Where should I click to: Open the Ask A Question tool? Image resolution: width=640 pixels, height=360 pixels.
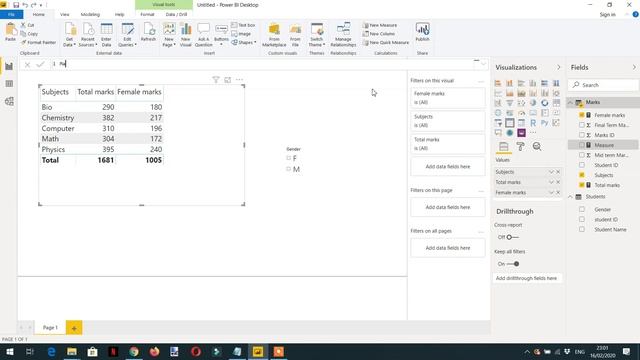coord(203,34)
